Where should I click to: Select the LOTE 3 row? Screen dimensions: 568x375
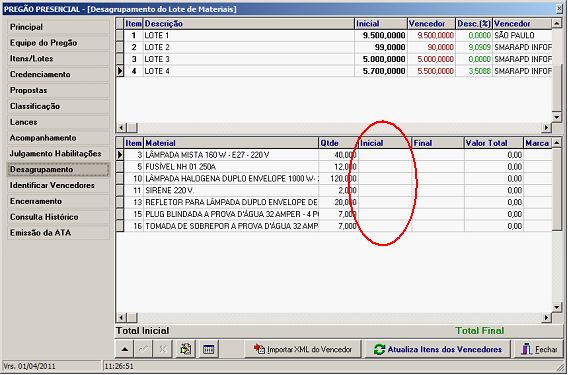click(x=333, y=59)
